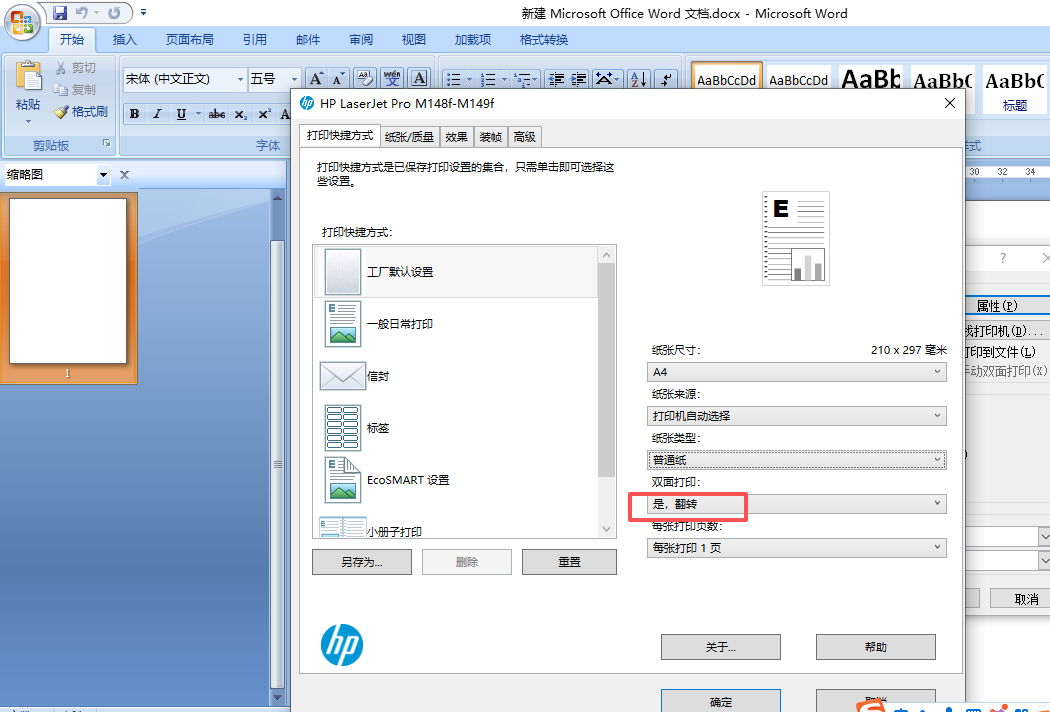Select 工厂默认设置 print shortcut
Image resolution: width=1050 pixels, height=712 pixels.
pyautogui.click(x=455, y=272)
